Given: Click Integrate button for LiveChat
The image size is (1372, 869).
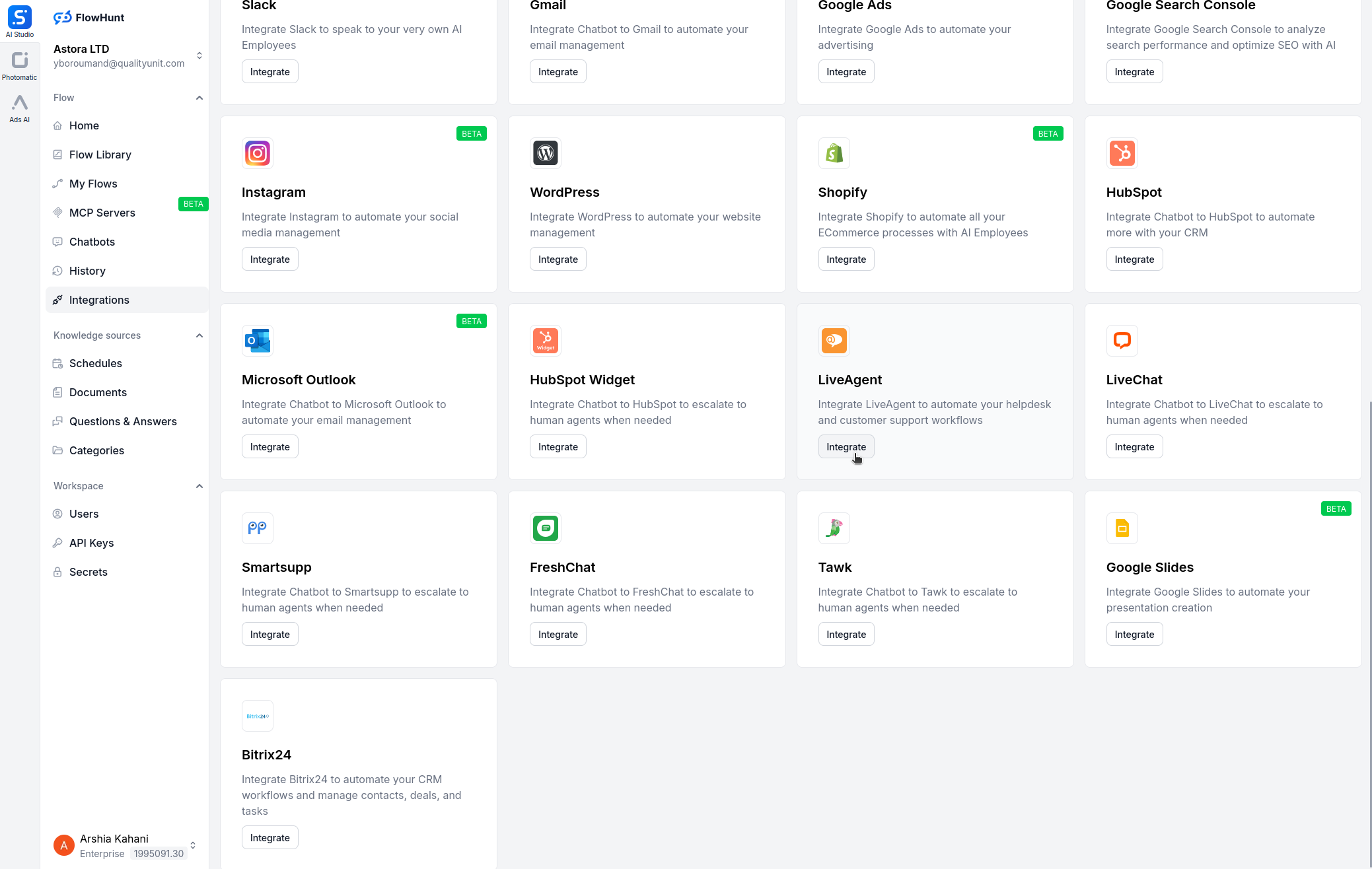Looking at the screenshot, I should [1134, 447].
